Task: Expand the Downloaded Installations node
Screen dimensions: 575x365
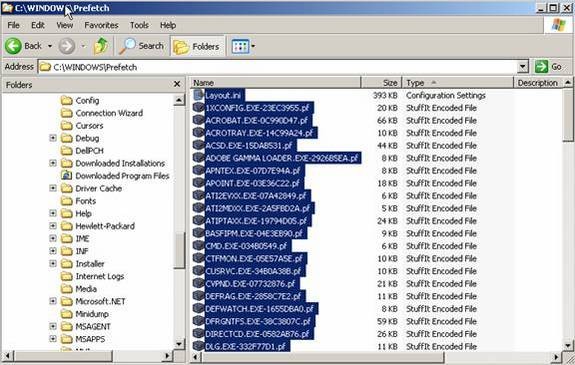Action: tap(53, 163)
